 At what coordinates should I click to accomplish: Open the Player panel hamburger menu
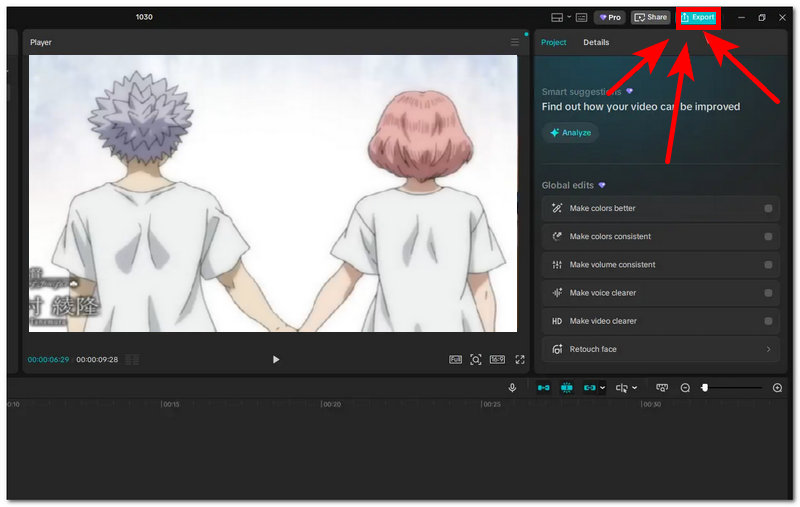pos(515,42)
